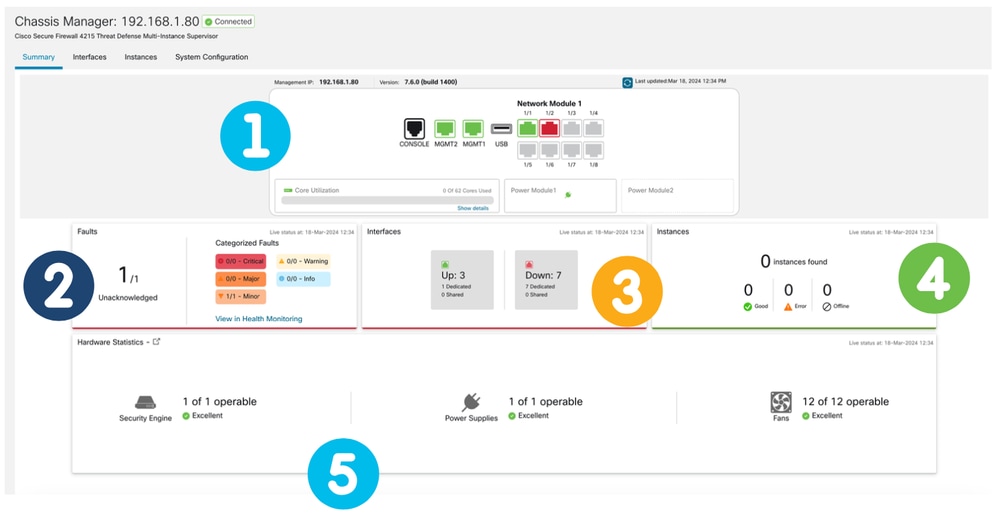
Task: Open the Interfaces tab
Action: click(89, 57)
